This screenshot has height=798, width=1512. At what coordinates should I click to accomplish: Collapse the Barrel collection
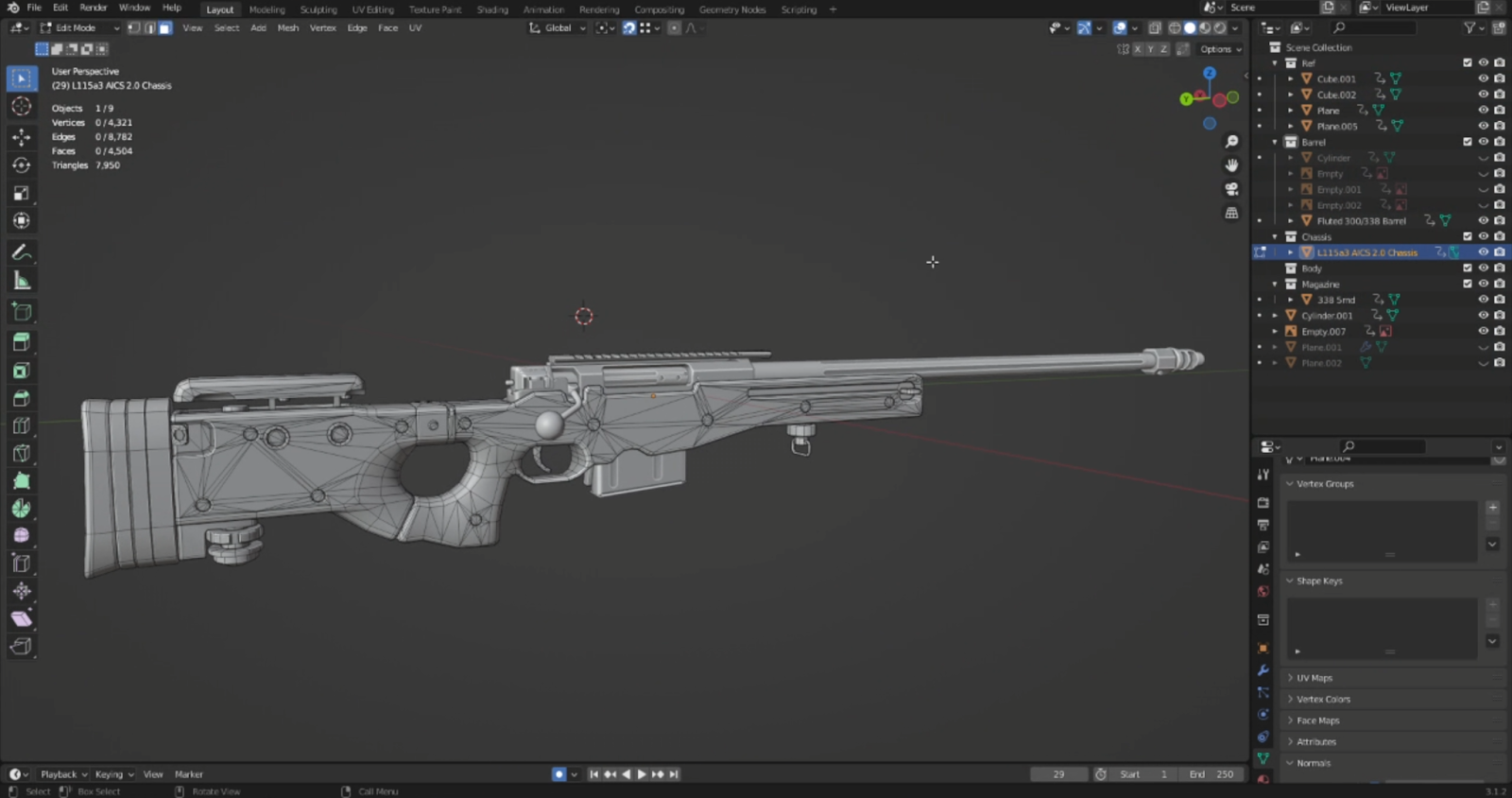click(x=1275, y=142)
